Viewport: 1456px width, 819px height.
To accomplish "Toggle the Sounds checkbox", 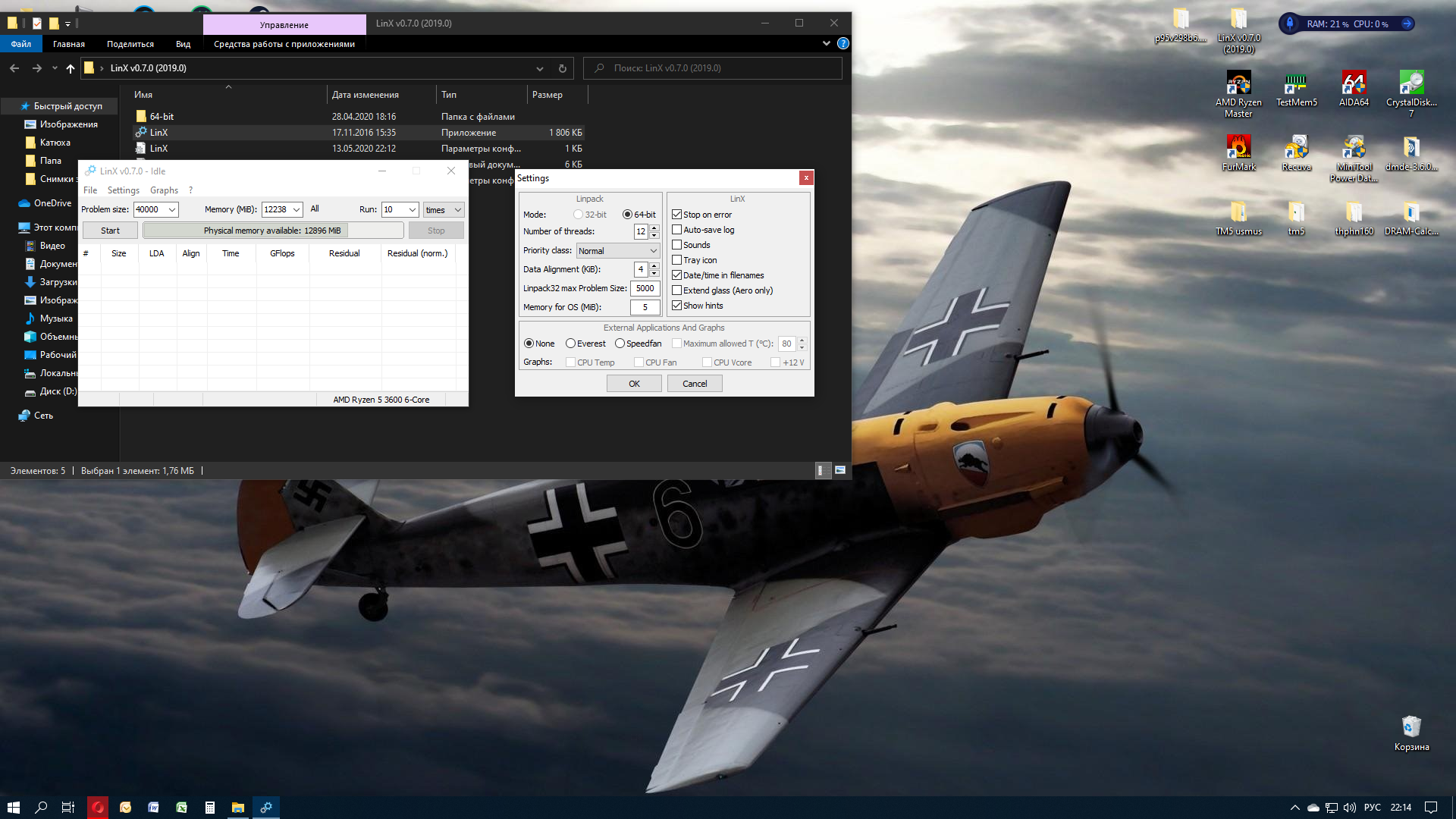I will [x=676, y=245].
